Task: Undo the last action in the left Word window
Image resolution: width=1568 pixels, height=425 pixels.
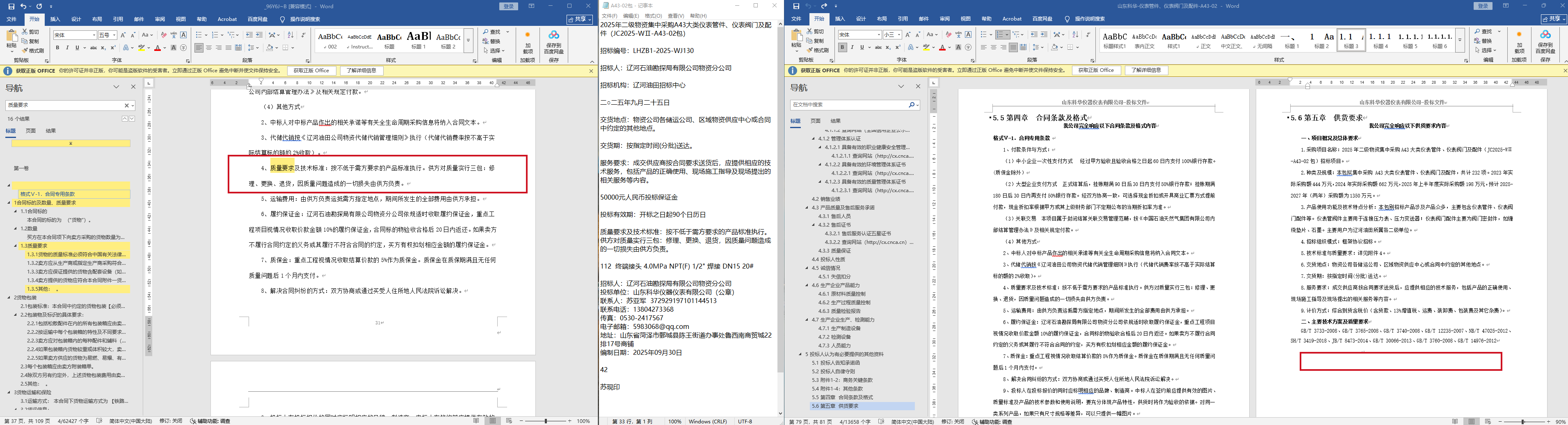Action: pos(23,6)
